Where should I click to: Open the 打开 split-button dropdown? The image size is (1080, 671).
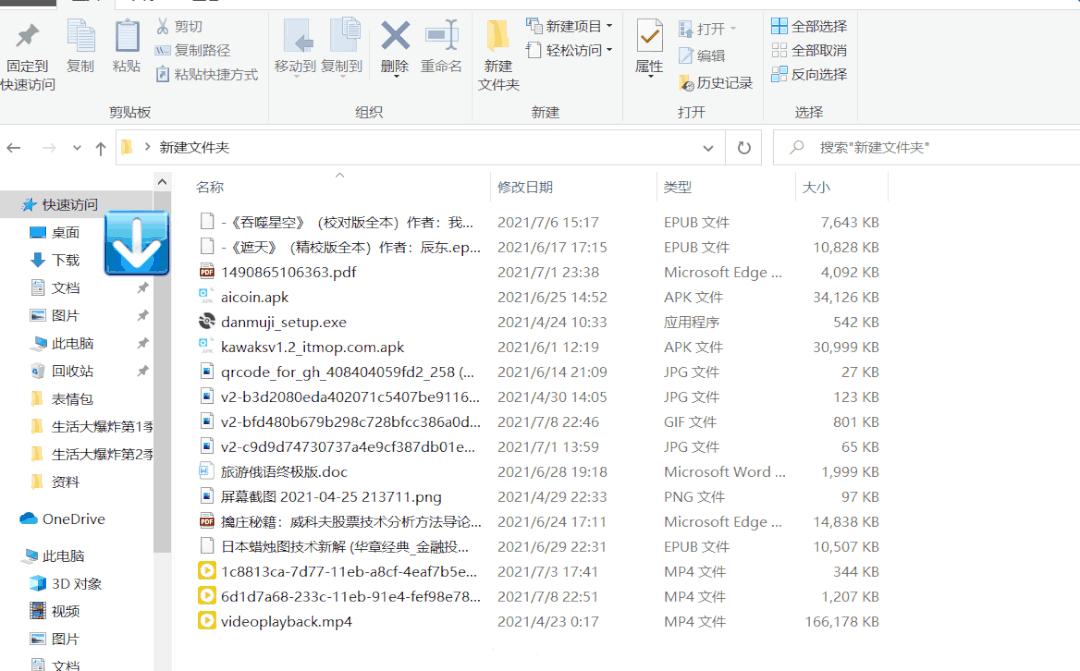click(734, 29)
